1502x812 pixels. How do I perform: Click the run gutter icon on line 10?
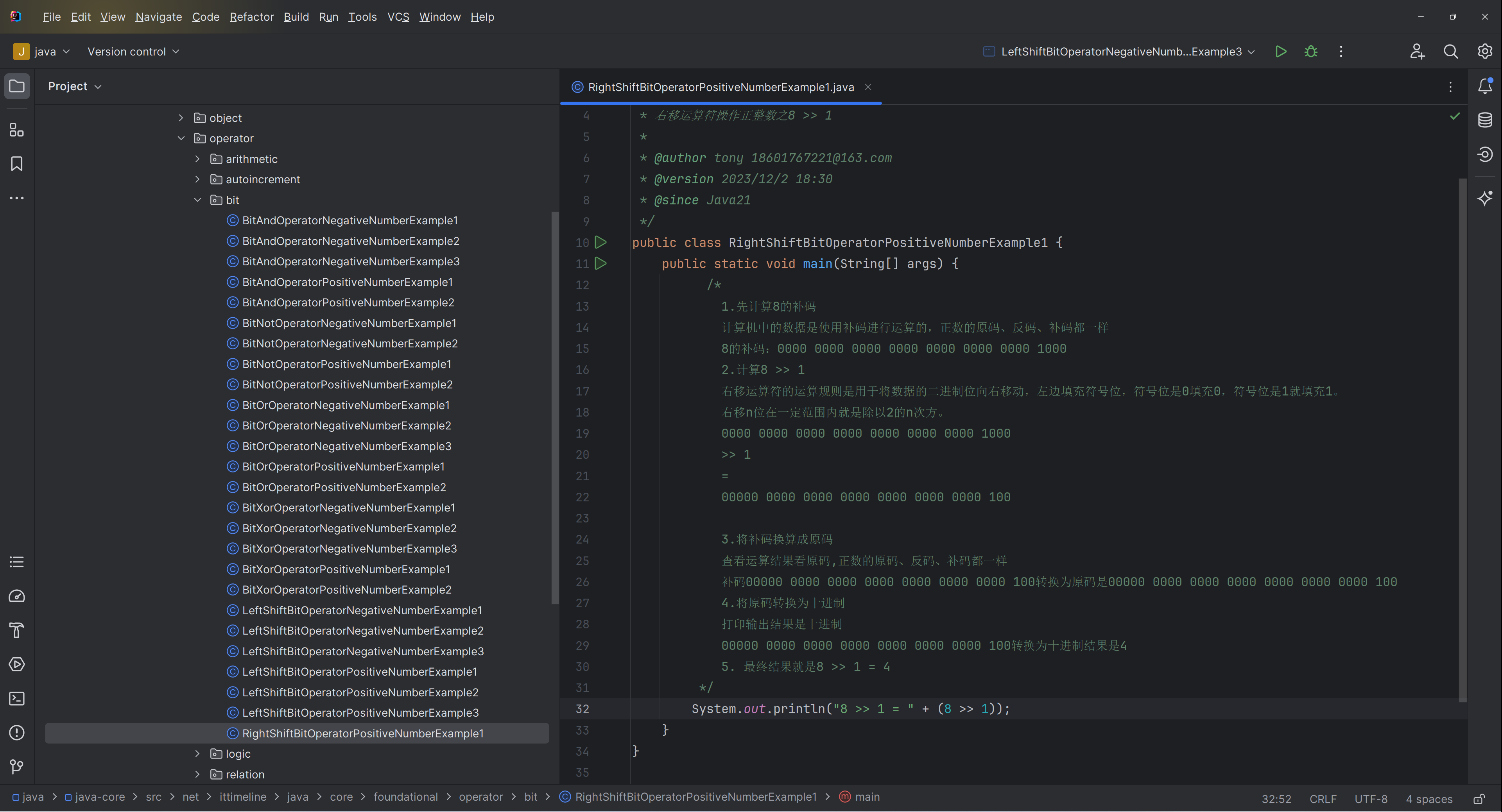coord(600,243)
